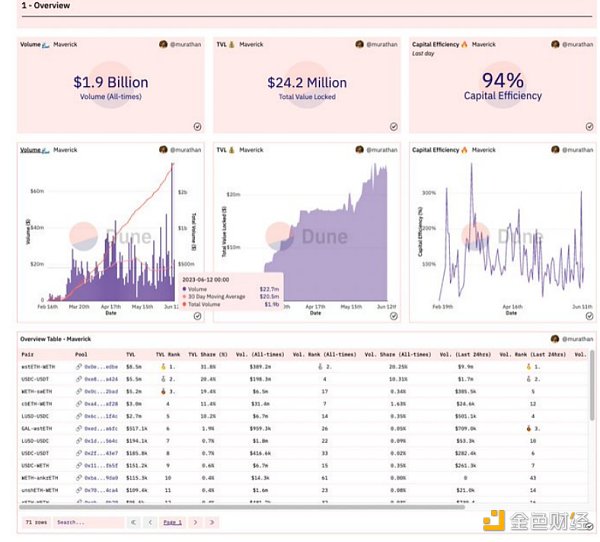Click the checkmark icon on TVL chart panel
Viewport: 600px width, 542px height.
tap(394, 316)
